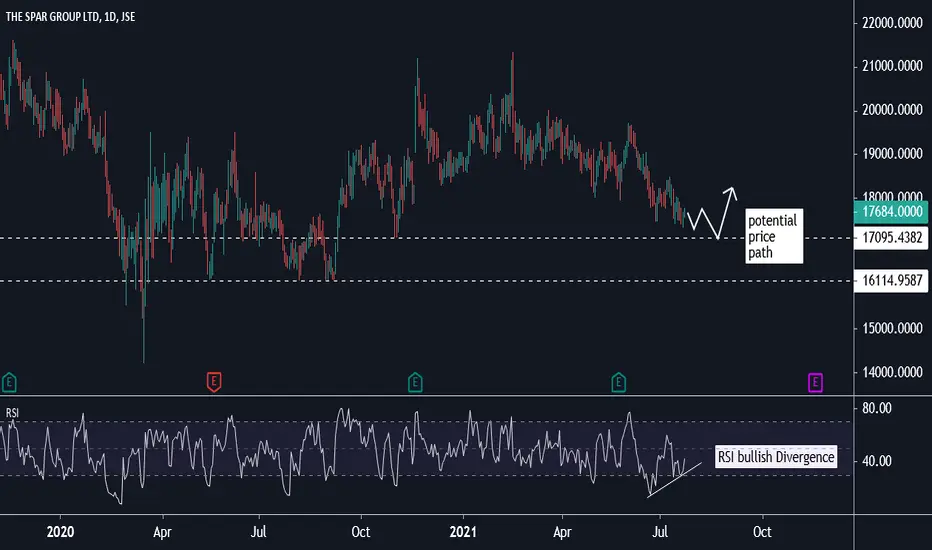Select the 17095.4382 horizontal line price label
The image size is (932, 550).
891,238
